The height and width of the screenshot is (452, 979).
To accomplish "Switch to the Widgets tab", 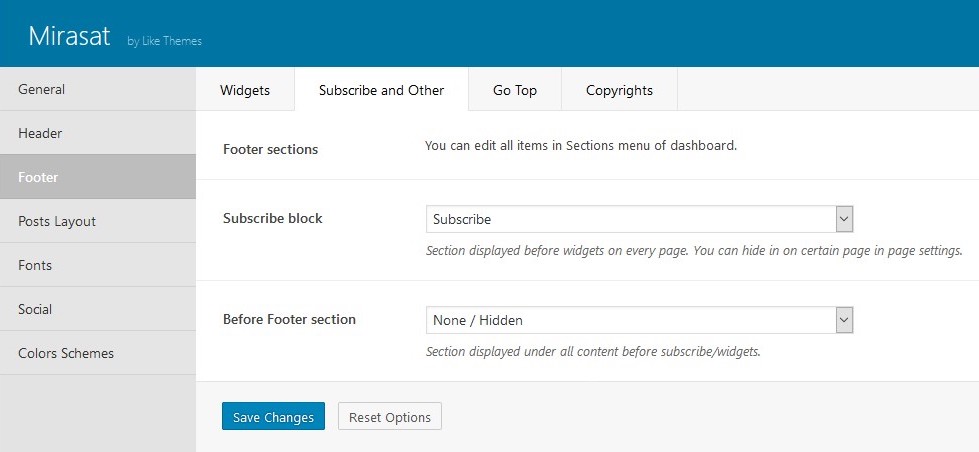I will pos(245,90).
